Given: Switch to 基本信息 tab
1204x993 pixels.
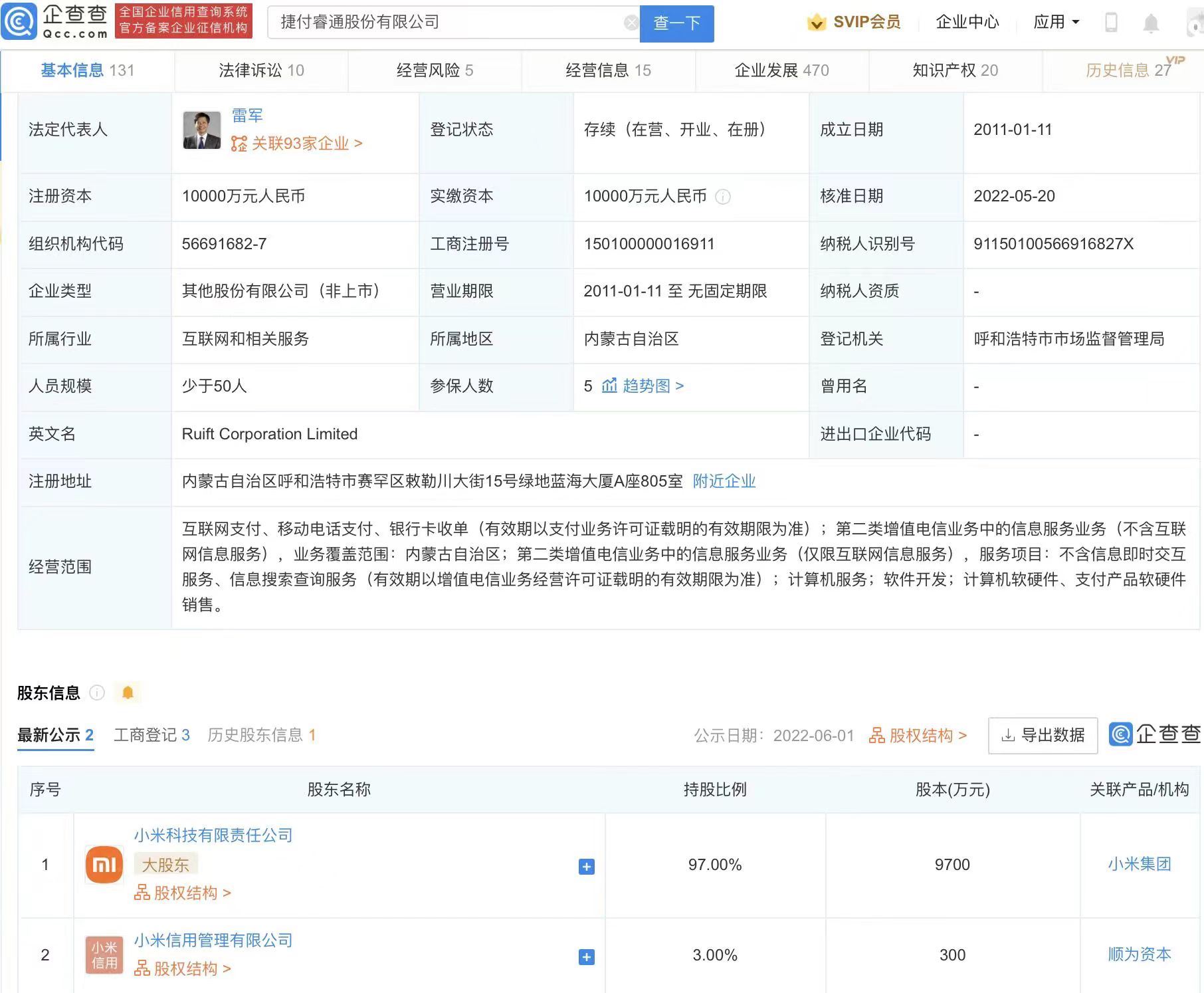Looking at the screenshot, I should coord(88,70).
